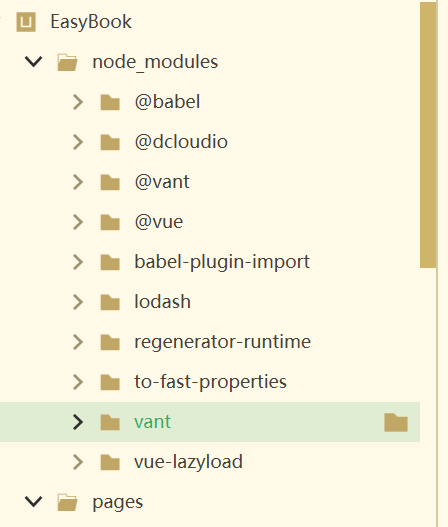Expand the vant folder arrow
This screenshot has height=527, width=448.
point(78,422)
